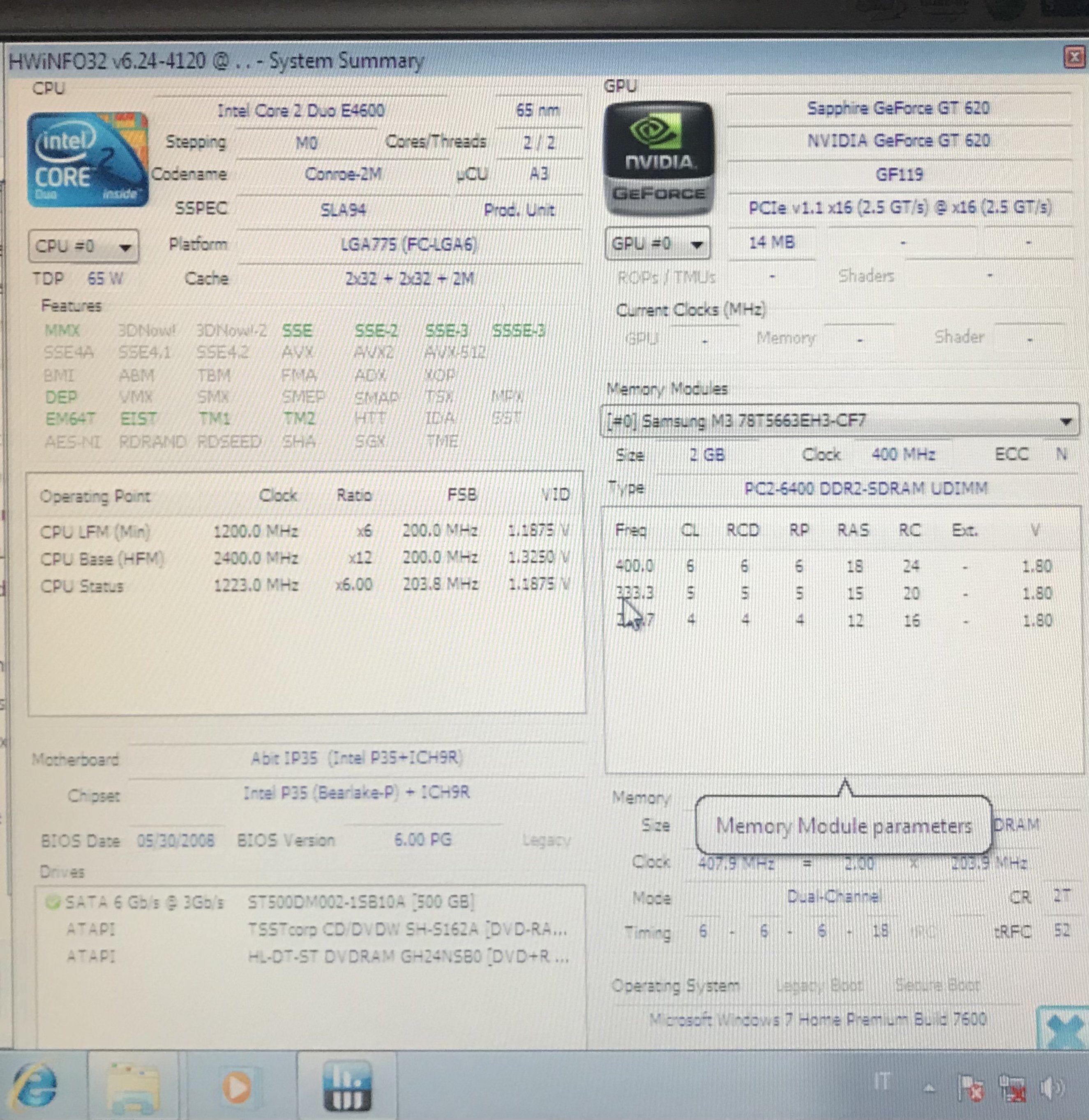Viewport: 1089px width, 1120px height.
Task: Open the CPU #0 selector dropdown
Action: pyautogui.click(x=83, y=247)
